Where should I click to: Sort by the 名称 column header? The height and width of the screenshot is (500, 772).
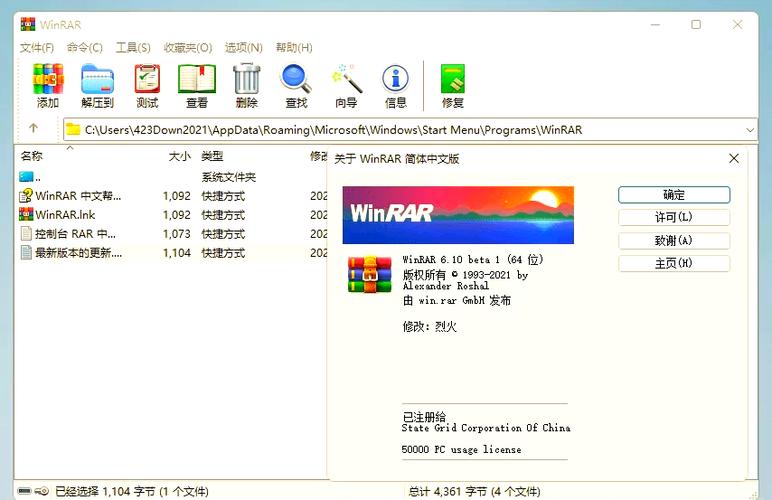32,156
